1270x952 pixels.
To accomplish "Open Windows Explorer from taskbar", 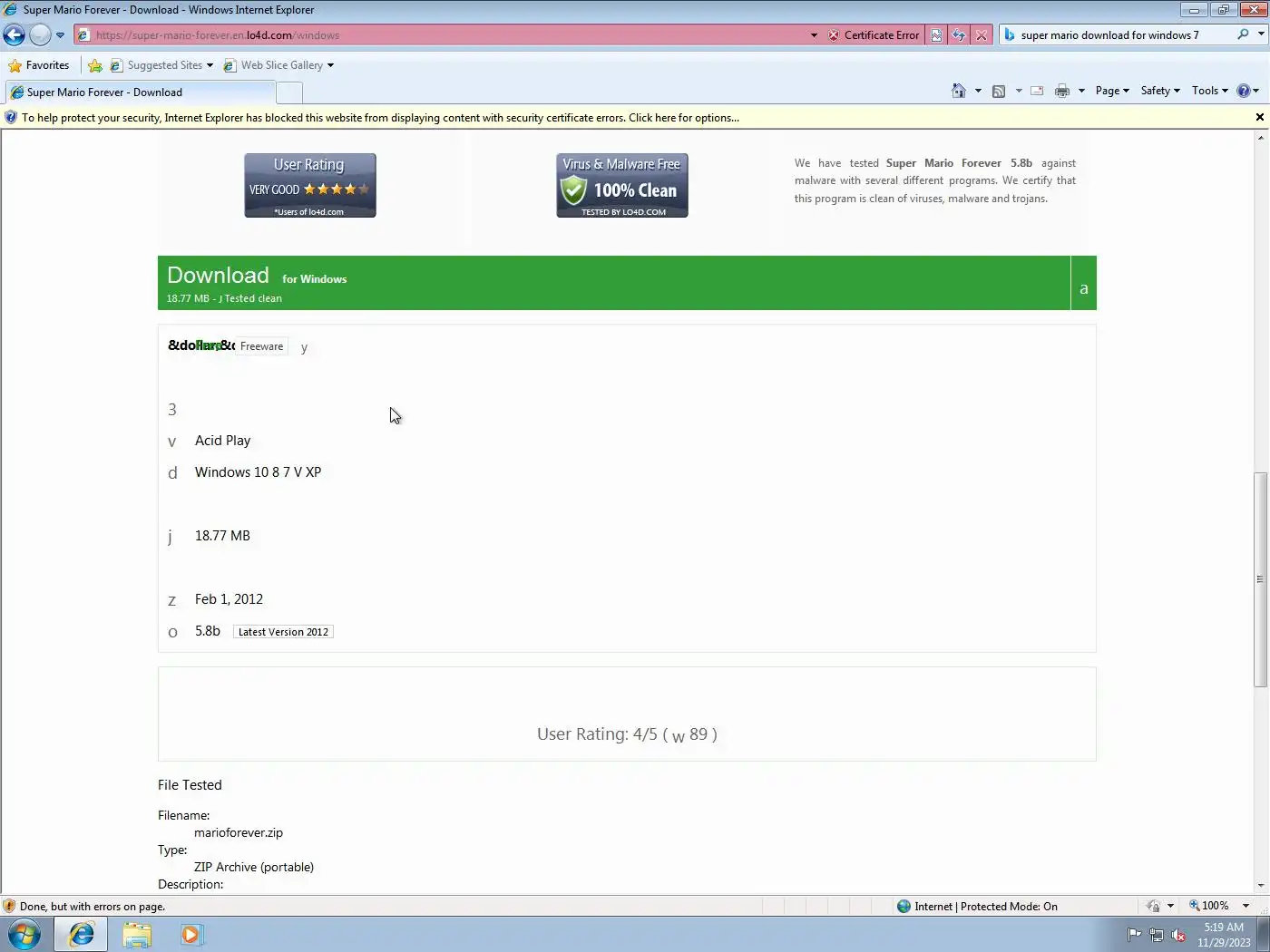I will point(137,934).
